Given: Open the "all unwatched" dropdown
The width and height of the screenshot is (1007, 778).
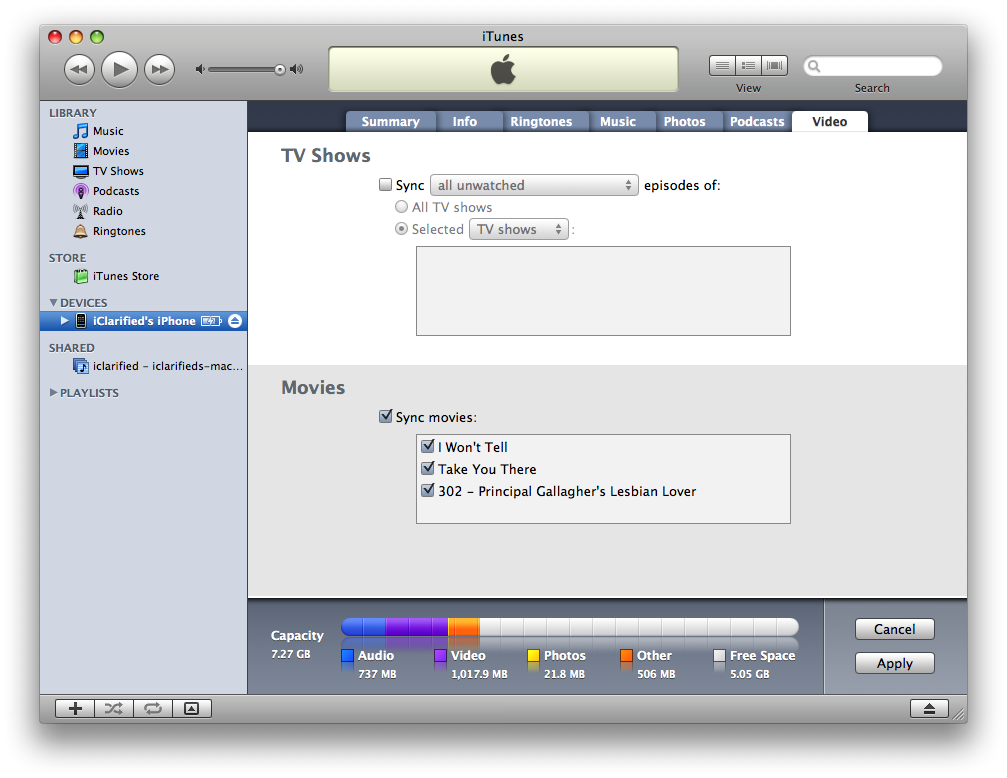Looking at the screenshot, I should click(x=534, y=185).
